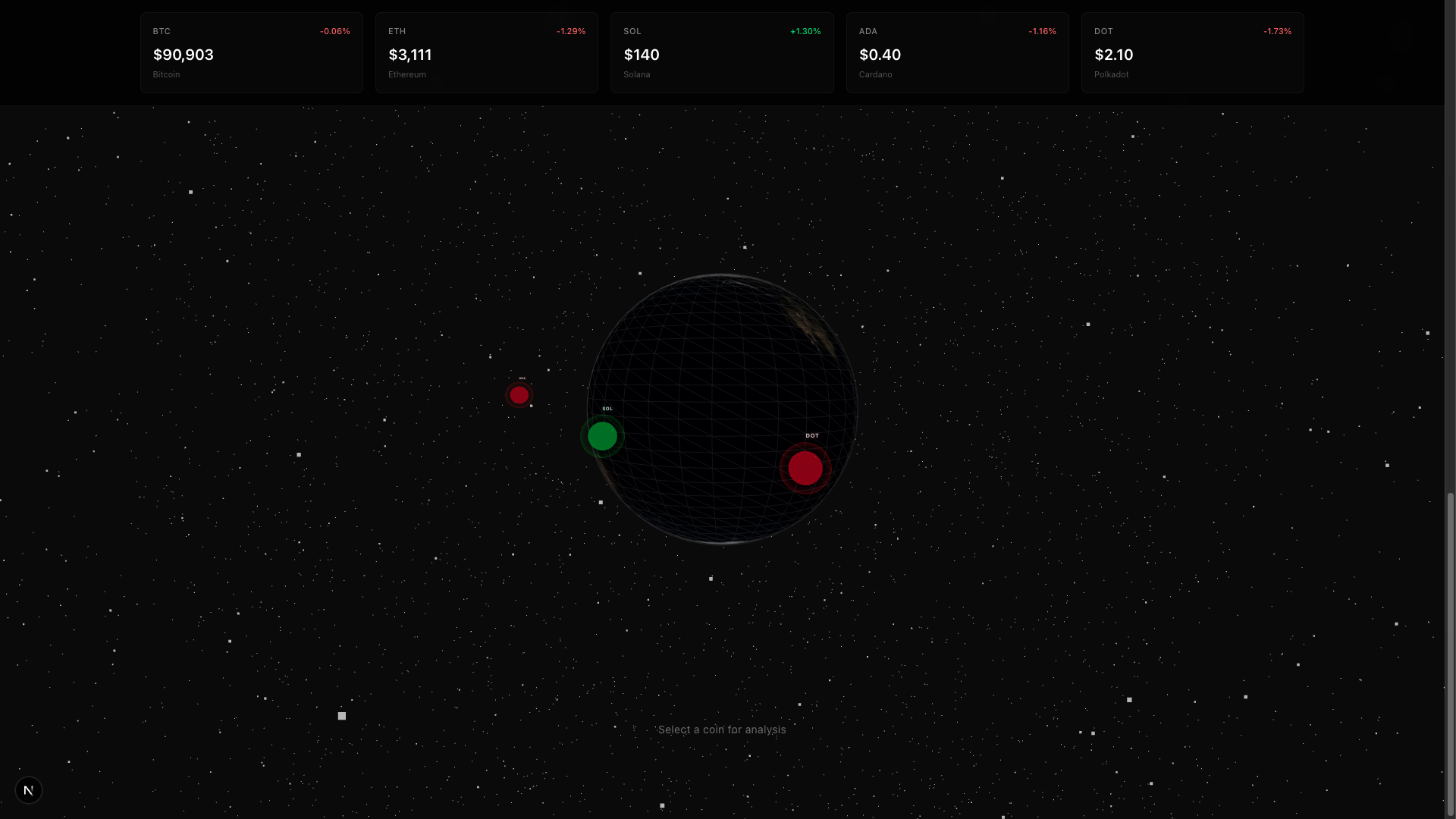Click the +1.30% change on the SOL card
This screenshot has width=1456, height=819.
[805, 31]
